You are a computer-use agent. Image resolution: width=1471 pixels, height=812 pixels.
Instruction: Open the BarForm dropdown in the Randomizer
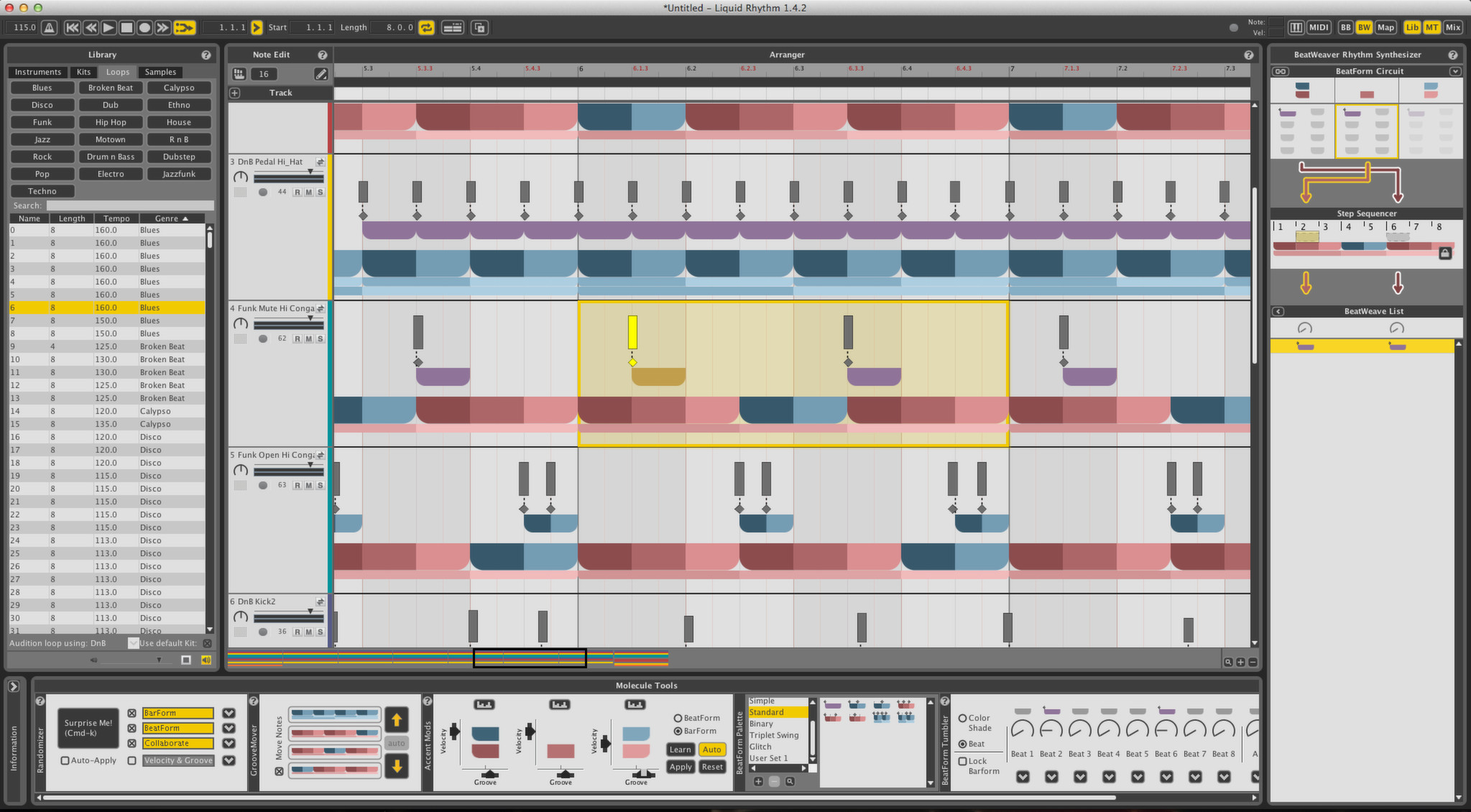[x=229, y=713]
